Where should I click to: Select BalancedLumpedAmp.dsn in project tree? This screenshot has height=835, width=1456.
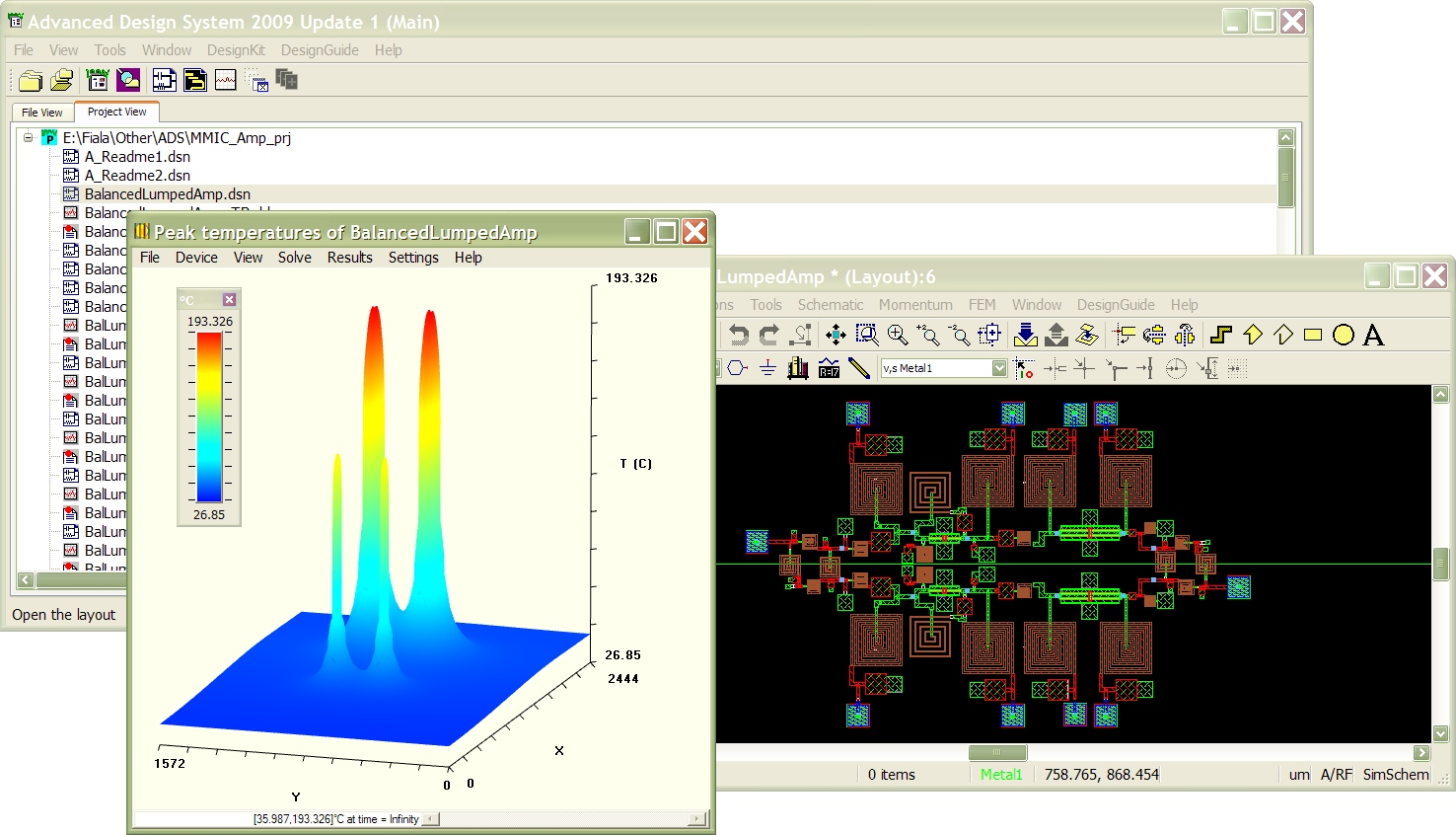(167, 194)
